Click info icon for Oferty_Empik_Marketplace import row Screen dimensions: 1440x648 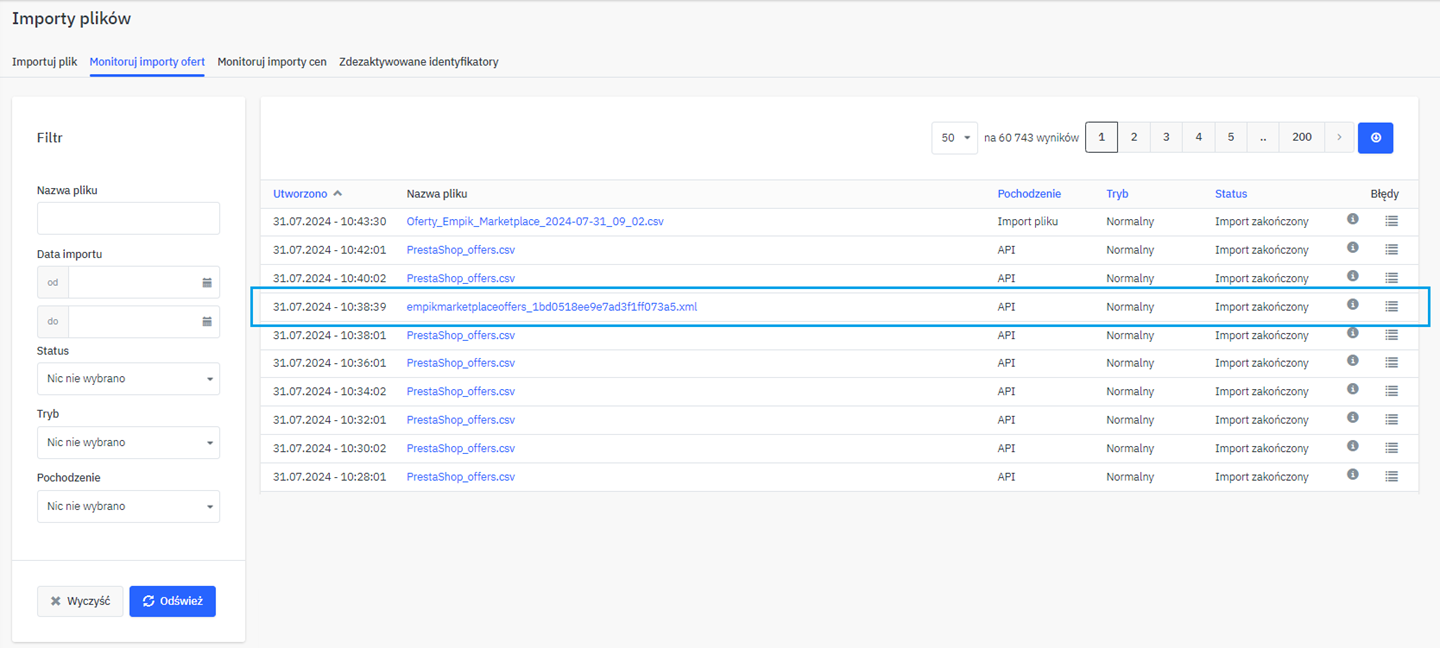click(1352, 220)
